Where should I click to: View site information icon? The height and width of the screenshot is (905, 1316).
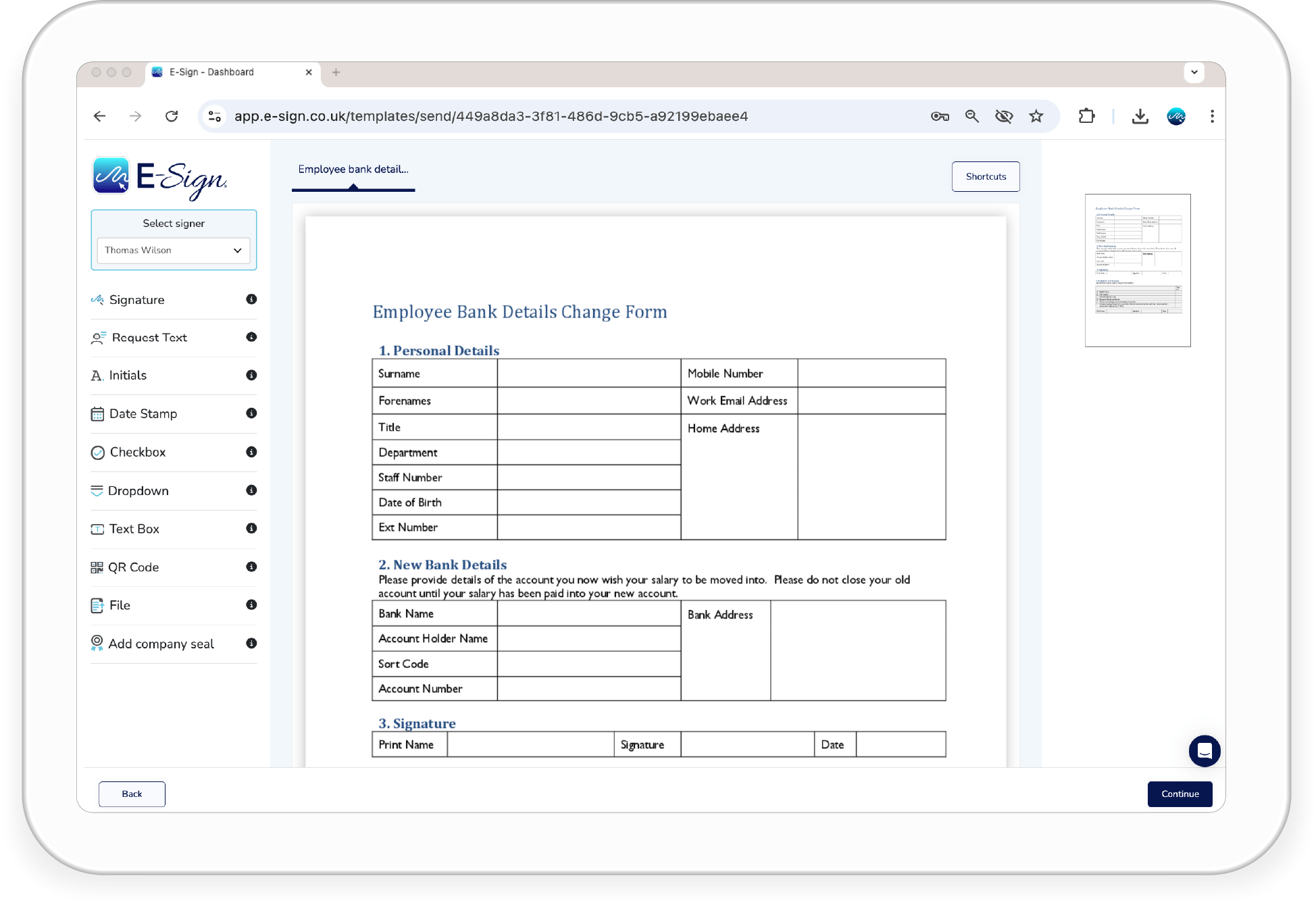coord(215,116)
